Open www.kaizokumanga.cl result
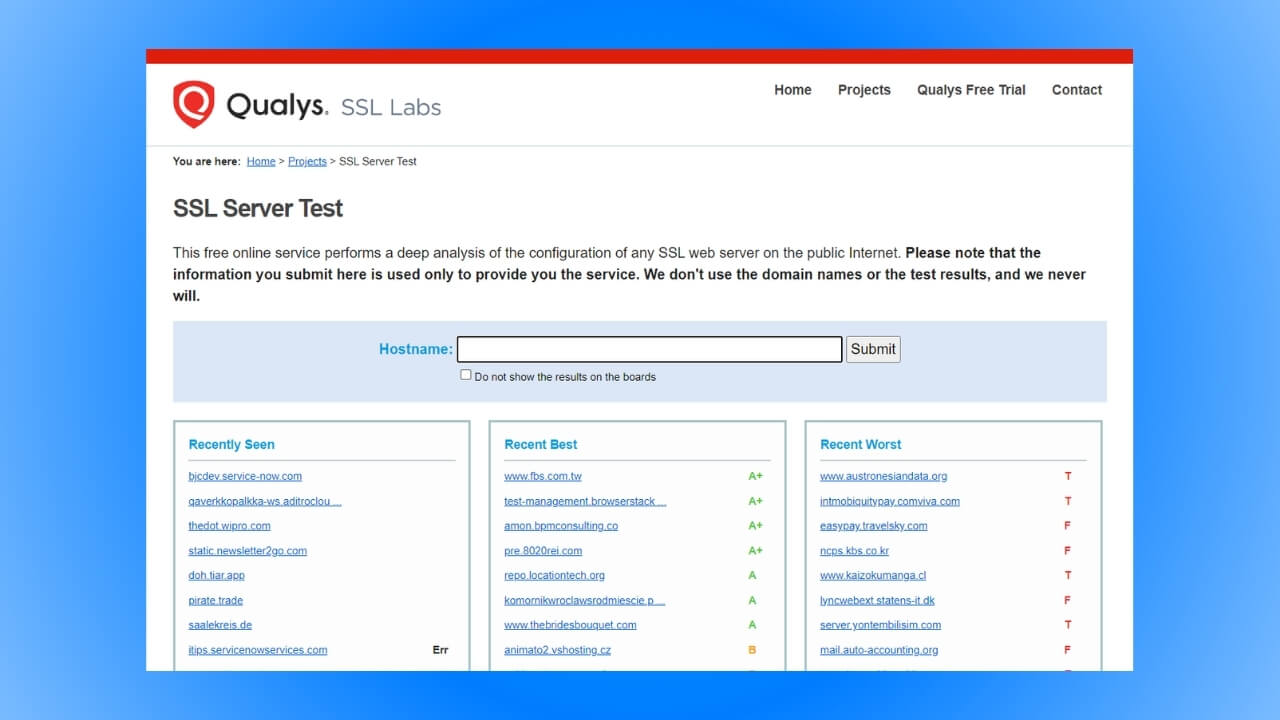Viewport: 1280px width, 720px height. 873,576
